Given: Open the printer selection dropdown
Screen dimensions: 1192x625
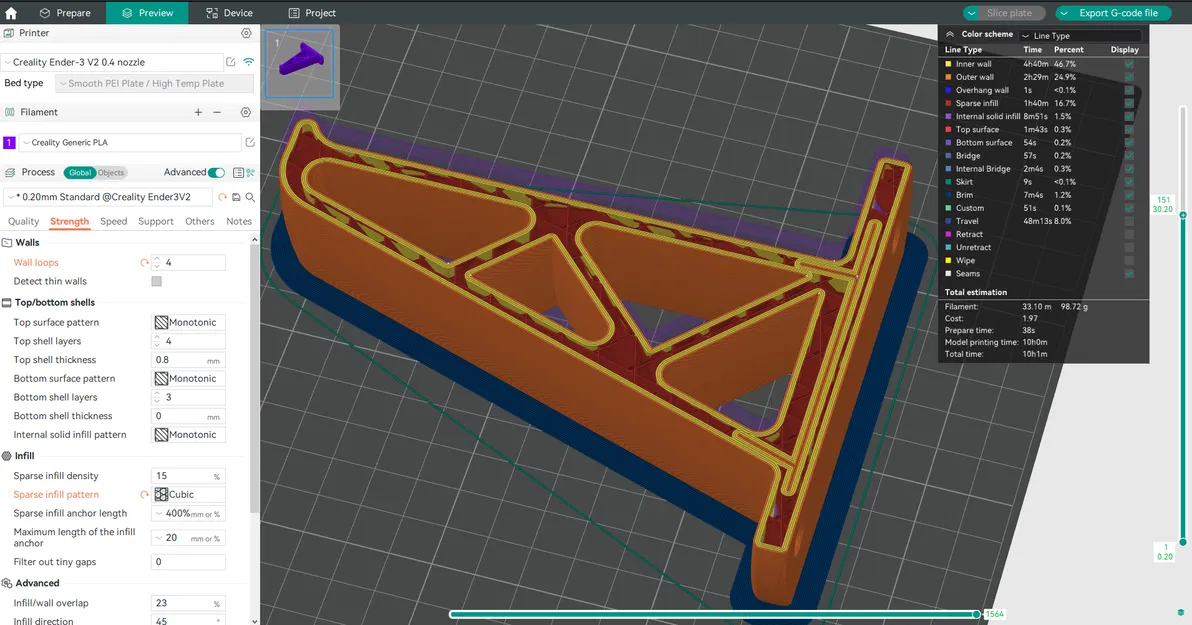Looking at the screenshot, I should pyautogui.click(x=112, y=62).
